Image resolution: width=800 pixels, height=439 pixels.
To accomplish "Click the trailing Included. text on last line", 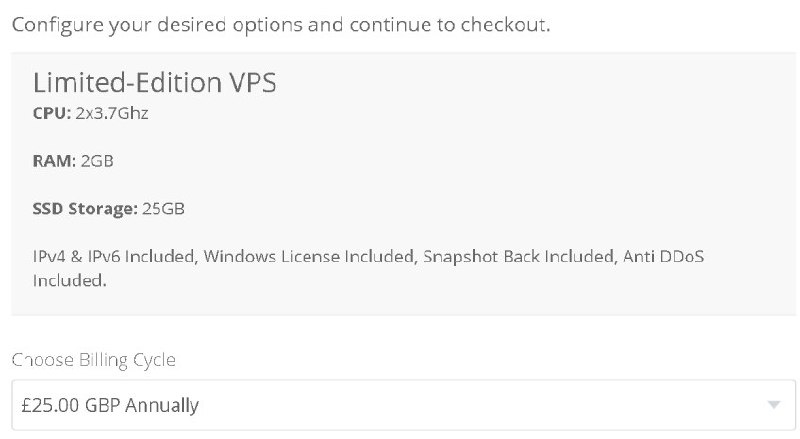I will [x=69, y=281].
